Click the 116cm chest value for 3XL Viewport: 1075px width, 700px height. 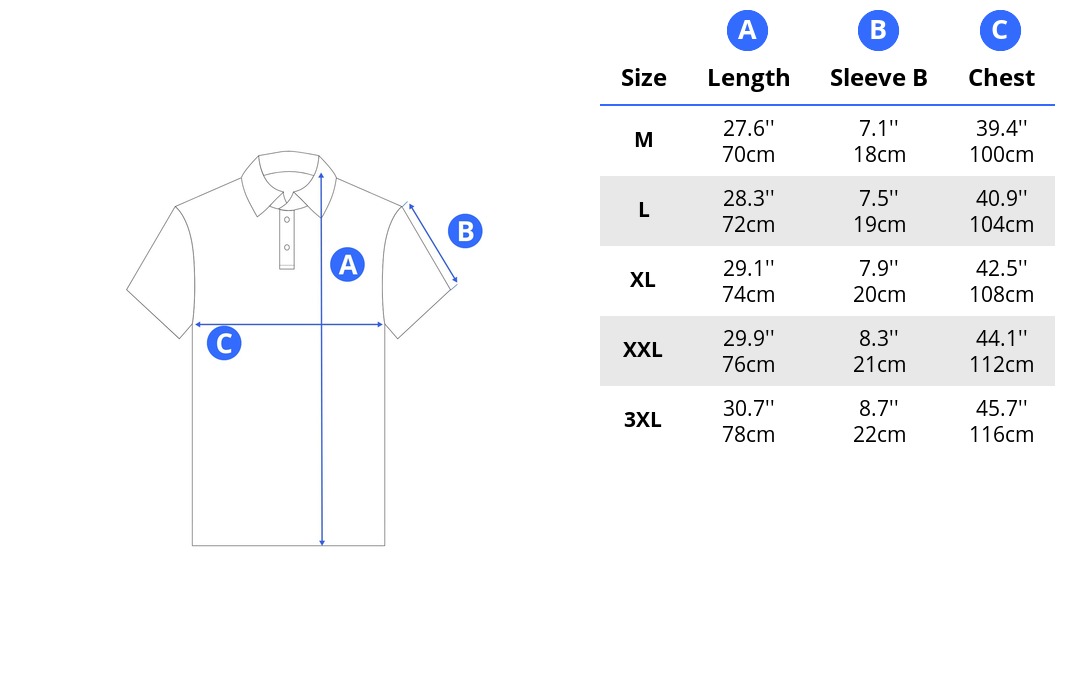coord(1001,434)
